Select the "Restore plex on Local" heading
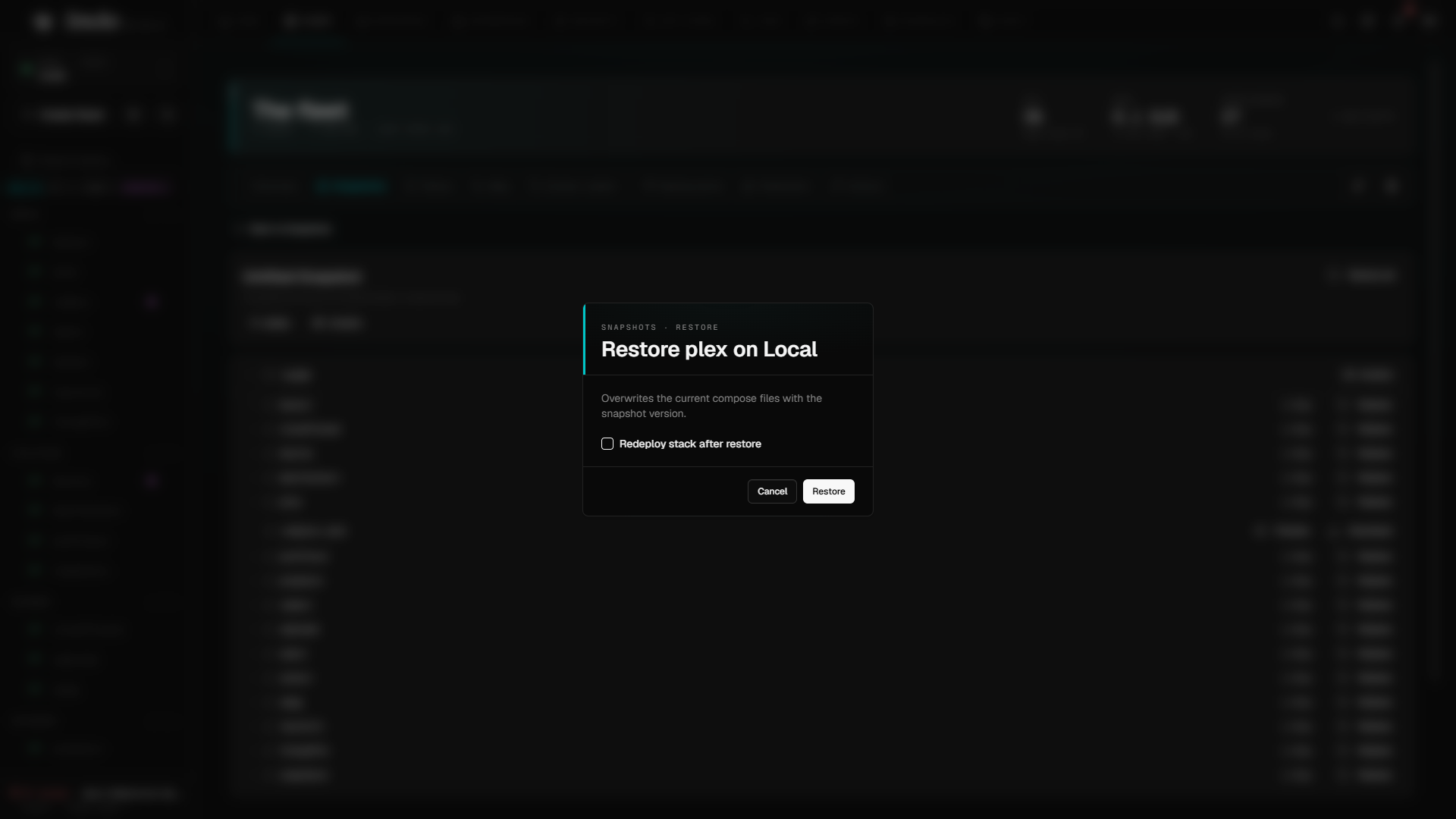 pyautogui.click(x=709, y=349)
